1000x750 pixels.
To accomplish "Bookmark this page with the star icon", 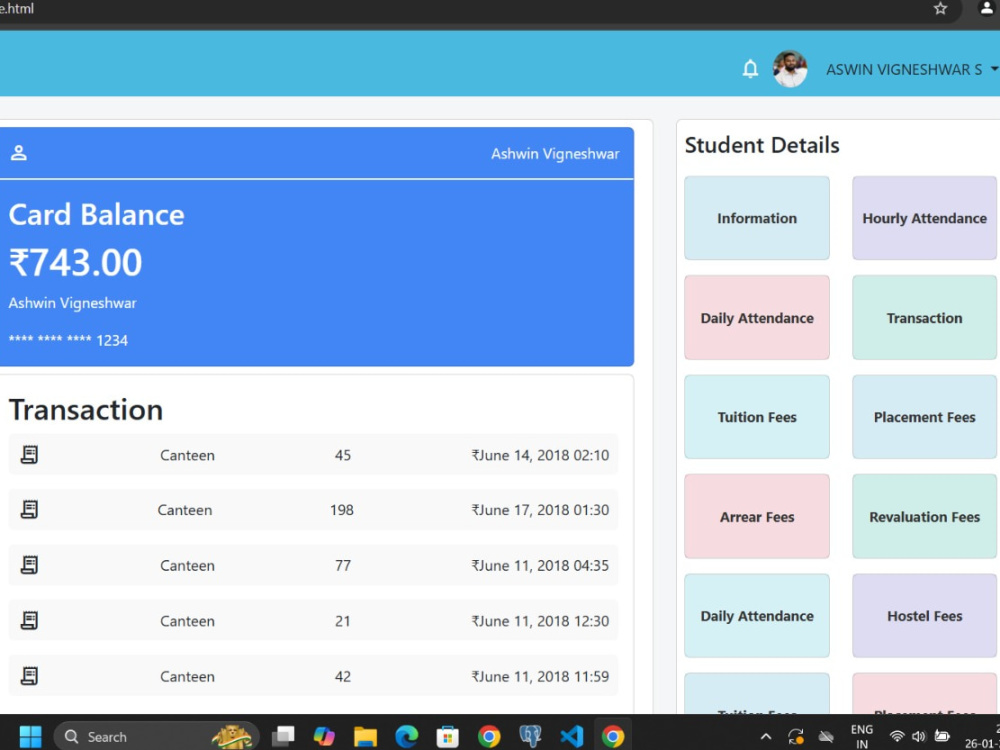I will [x=940, y=9].
